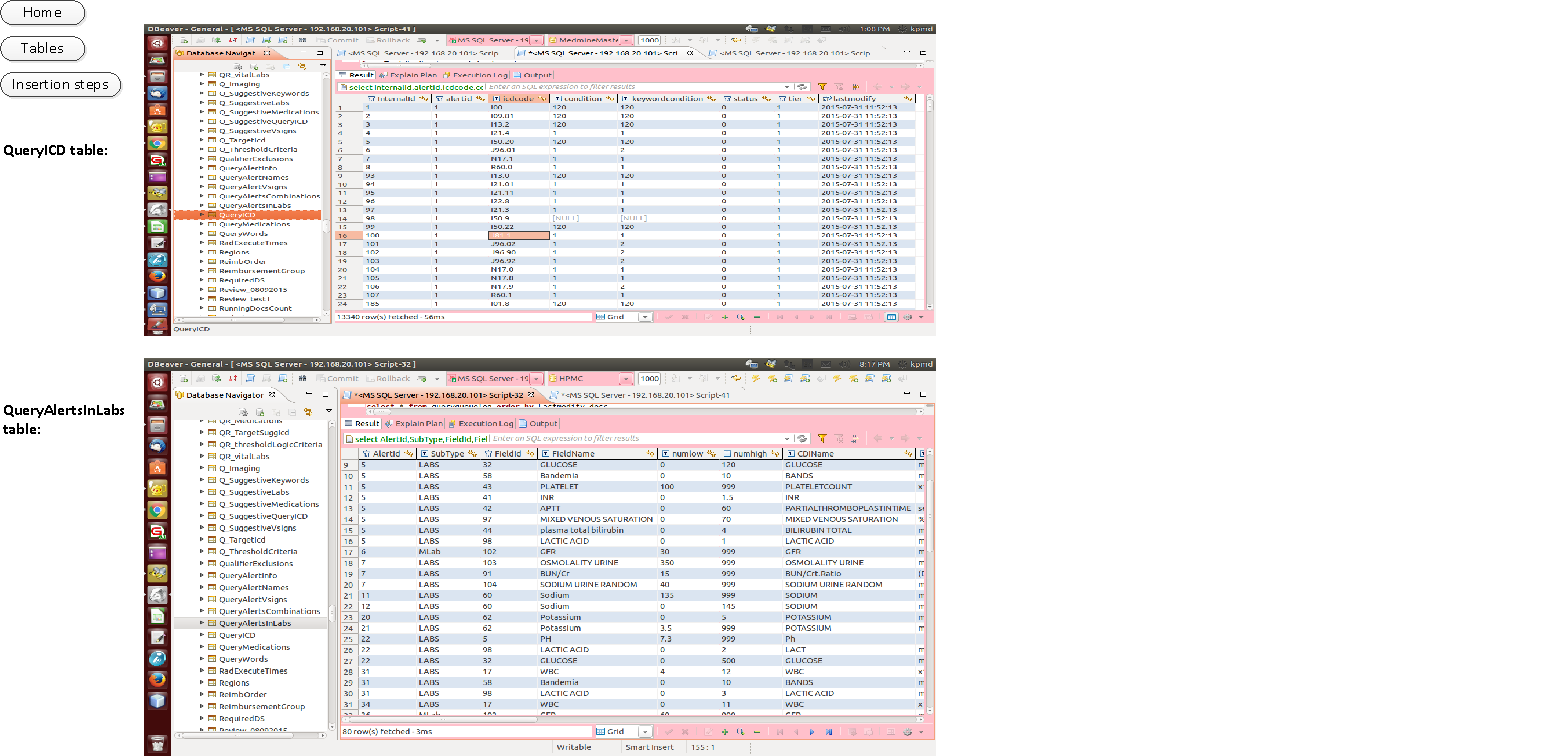
Task: Toggle the filter on the SubType column header
Action: pos(471,452)
